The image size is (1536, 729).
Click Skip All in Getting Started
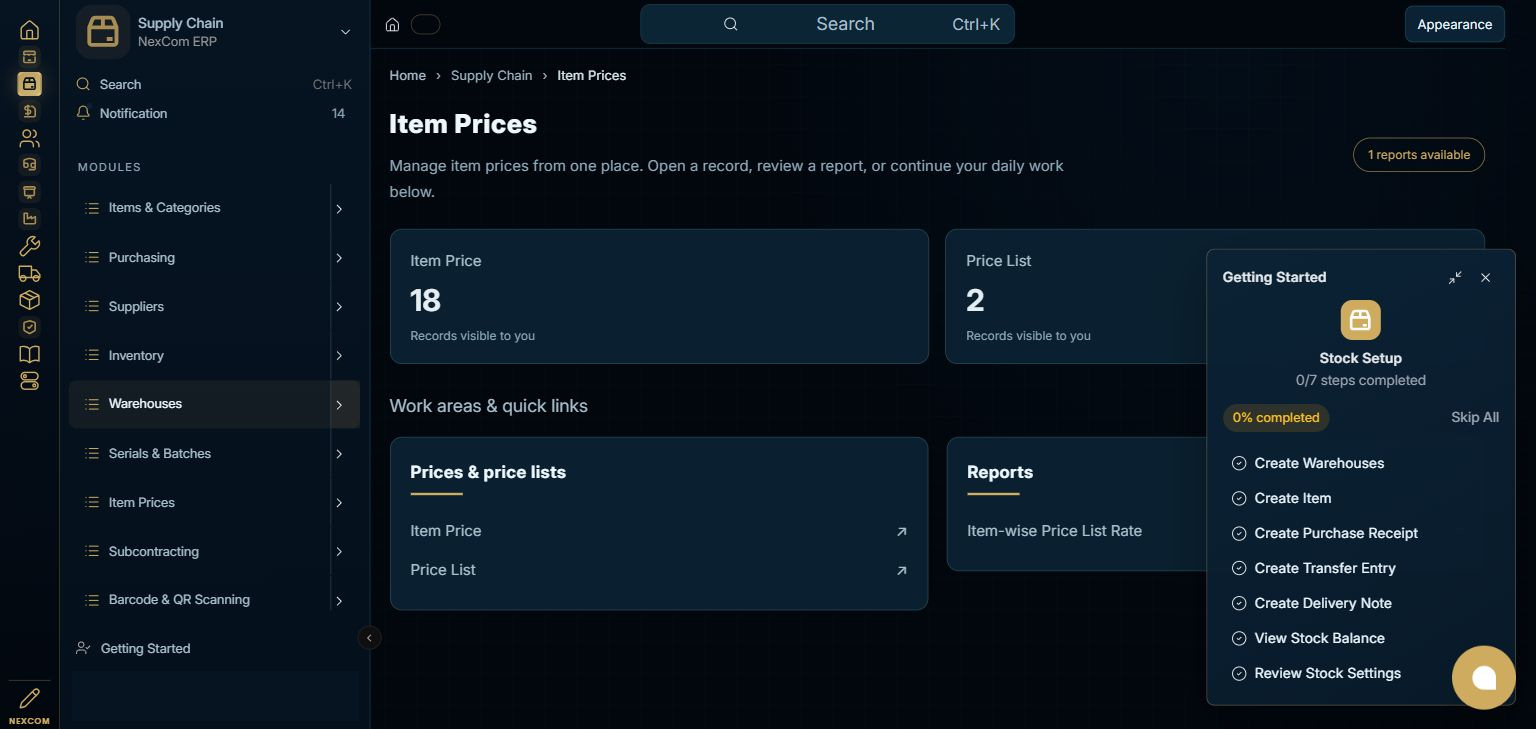coord(1475,417)
